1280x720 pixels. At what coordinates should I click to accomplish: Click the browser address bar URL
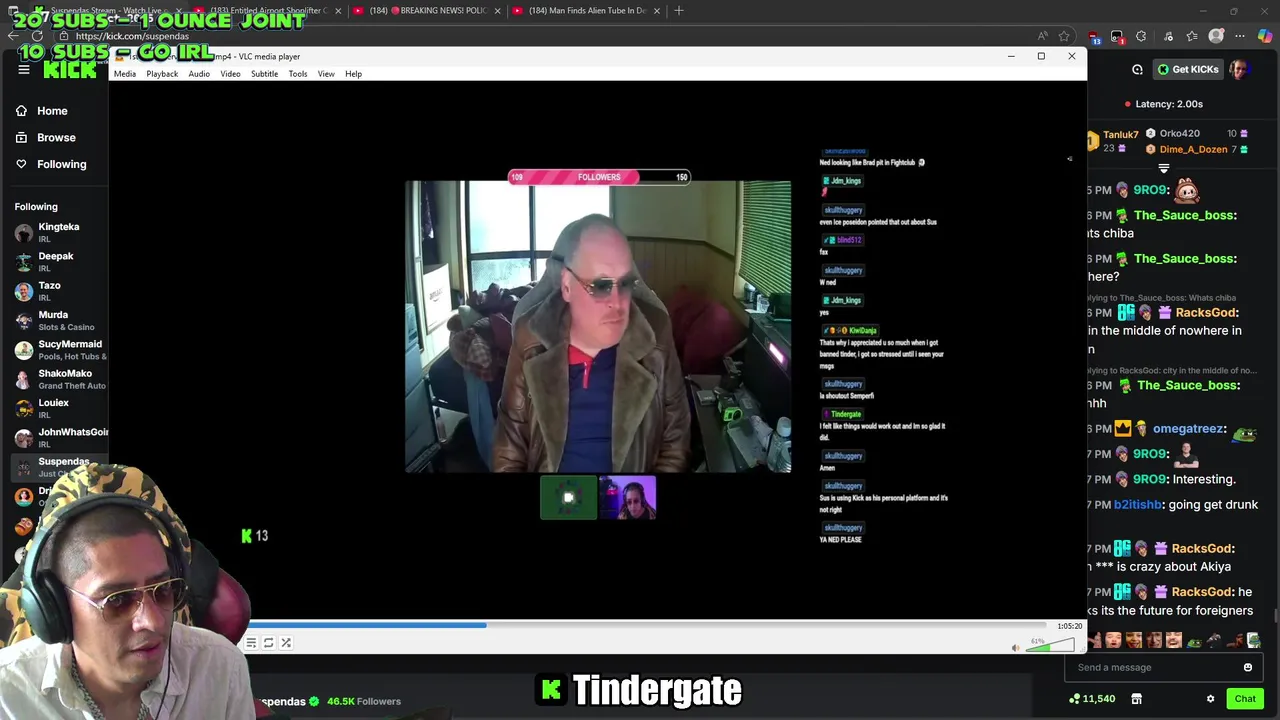(x=132, y=36)
